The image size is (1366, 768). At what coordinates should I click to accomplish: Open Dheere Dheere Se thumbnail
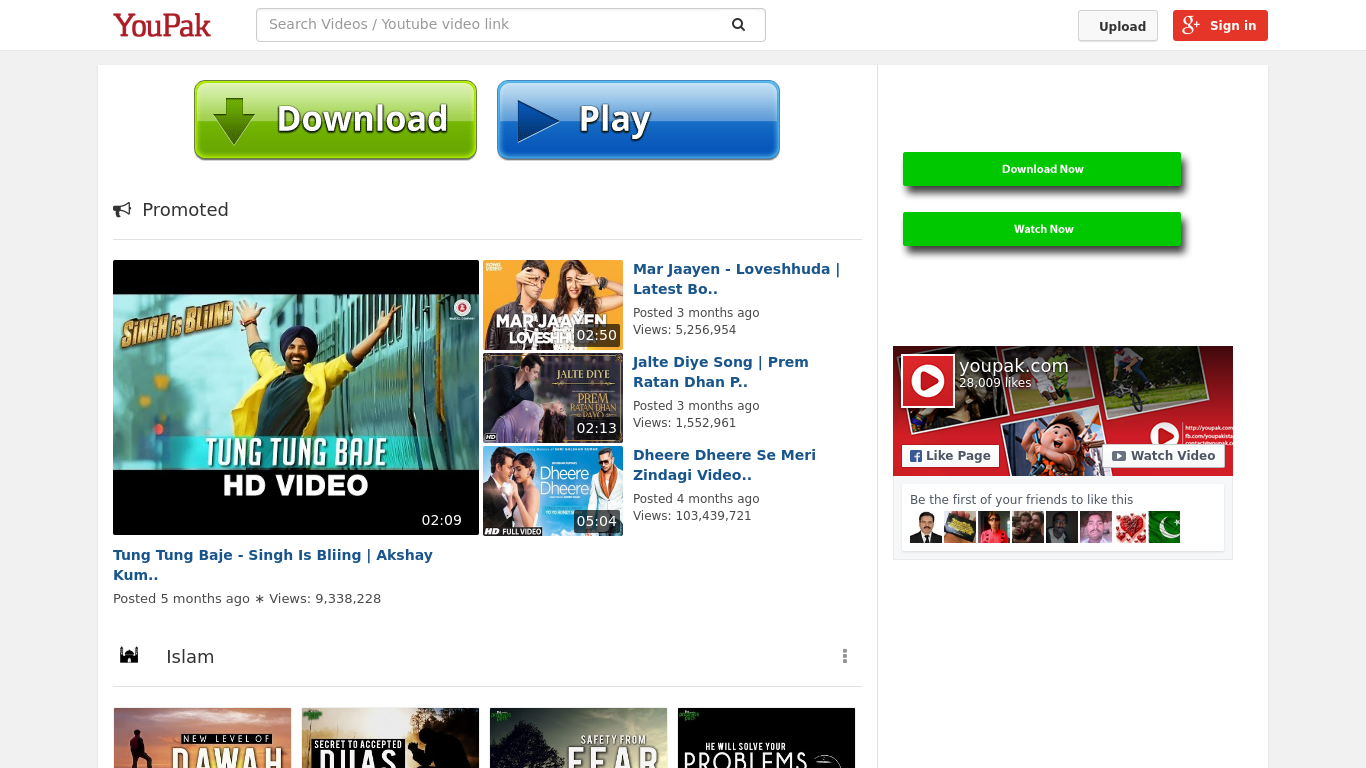coord(553,491)
